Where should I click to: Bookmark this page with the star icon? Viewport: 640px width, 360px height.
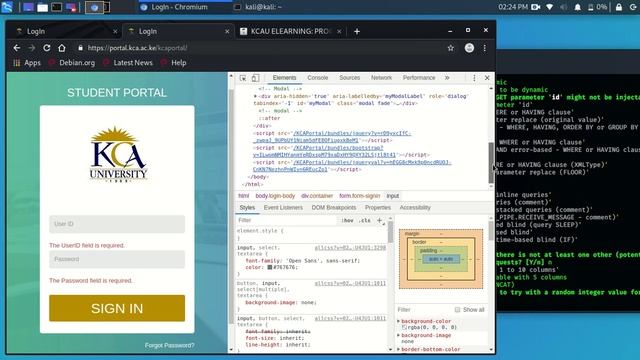pyautogui.click(x=451, y=48)
